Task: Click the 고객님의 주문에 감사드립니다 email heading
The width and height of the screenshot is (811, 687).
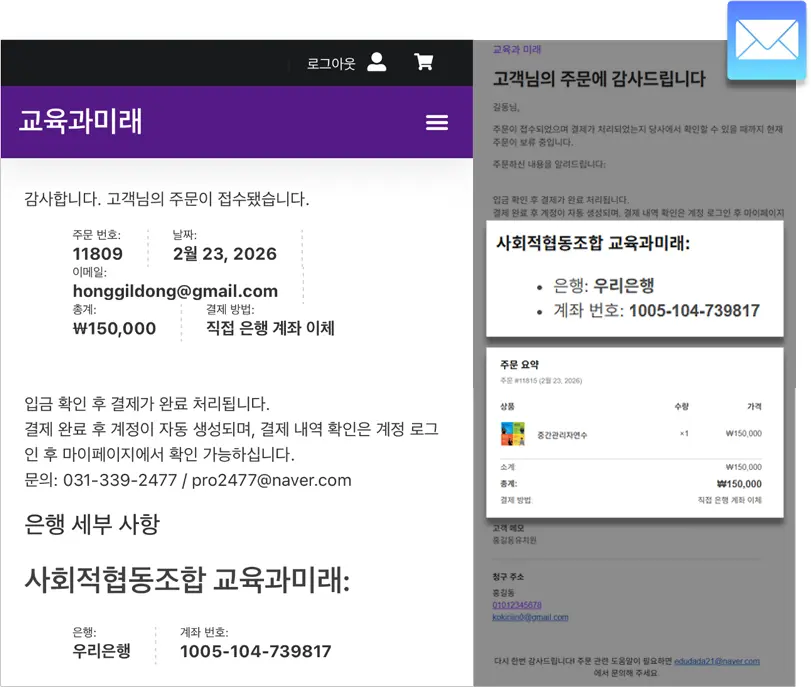Action: [x=599, y=79]
